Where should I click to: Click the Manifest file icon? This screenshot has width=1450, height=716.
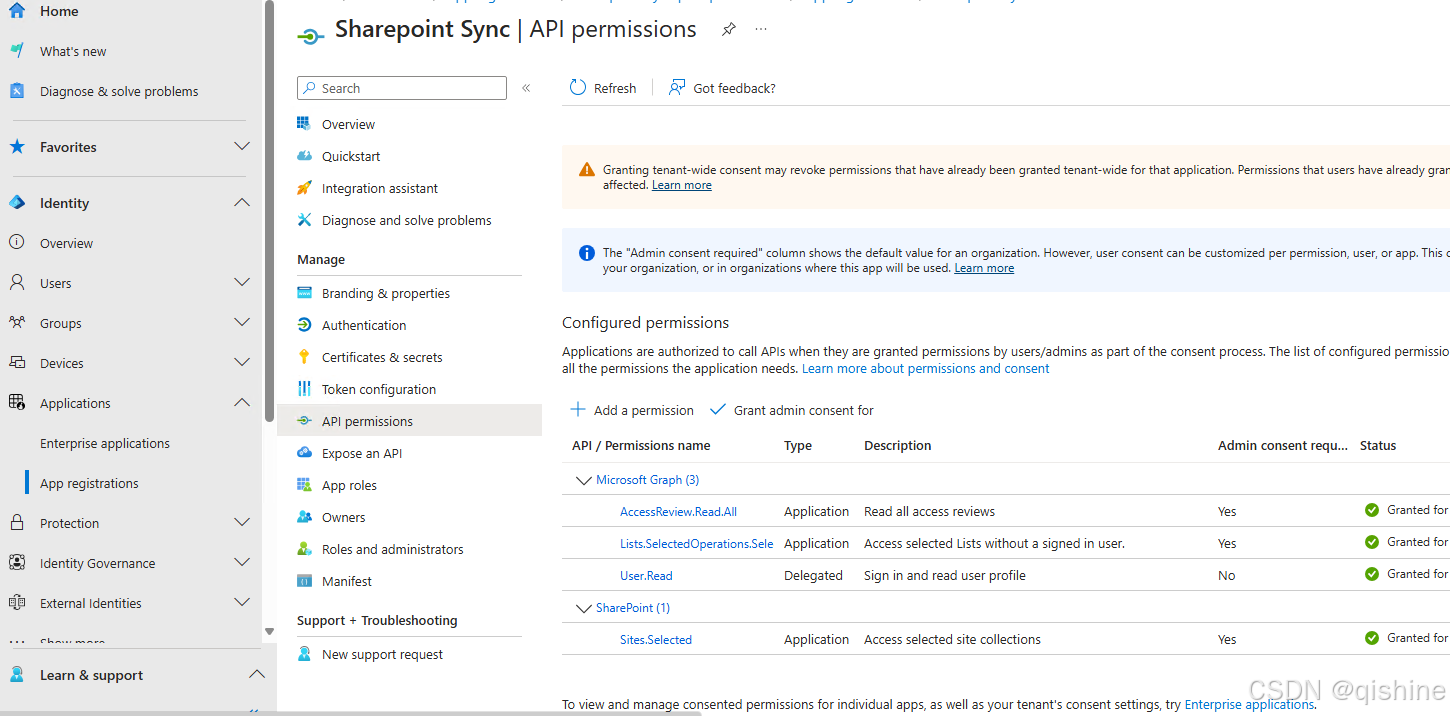point(305,581)
